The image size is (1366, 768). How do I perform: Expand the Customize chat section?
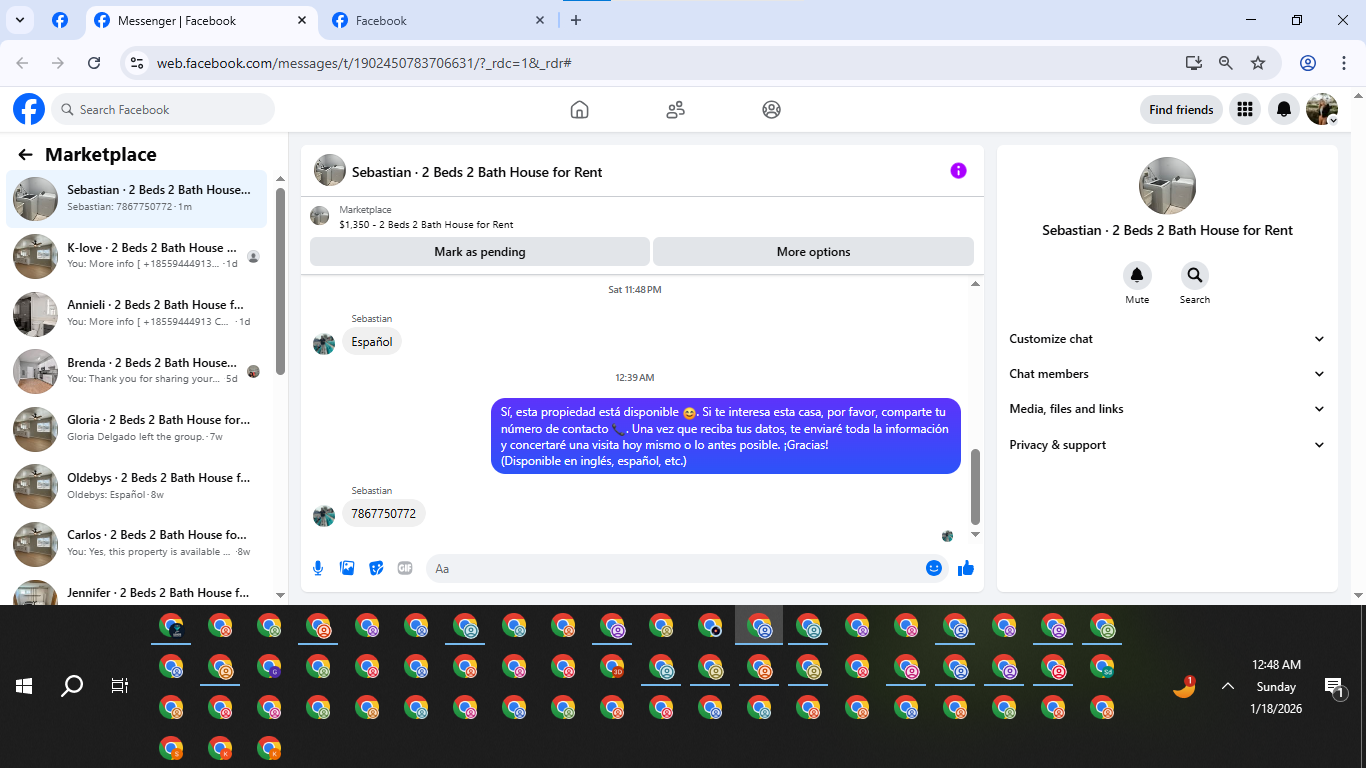[x=1167, y=339]
